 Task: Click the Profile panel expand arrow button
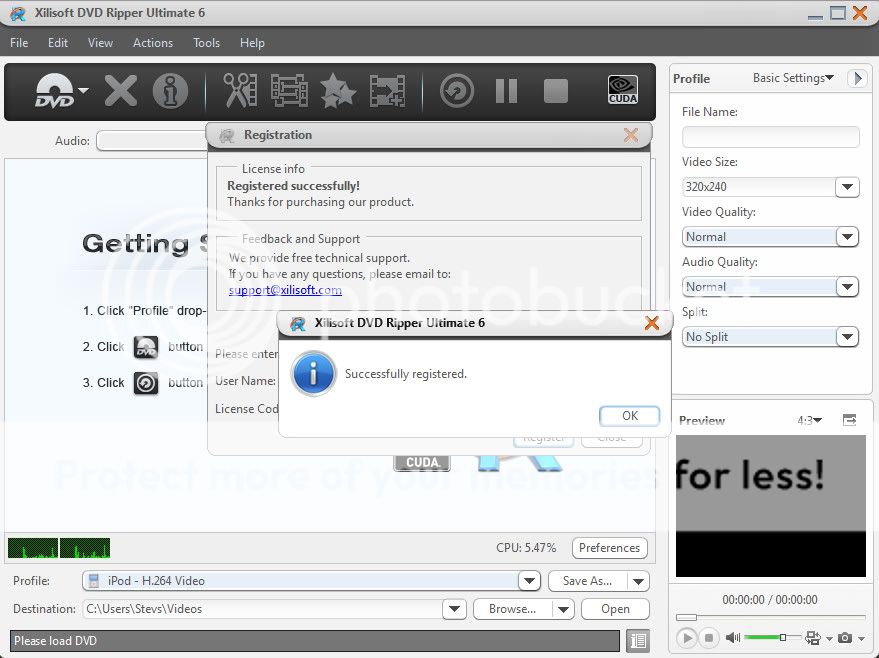tap(857, 78)
